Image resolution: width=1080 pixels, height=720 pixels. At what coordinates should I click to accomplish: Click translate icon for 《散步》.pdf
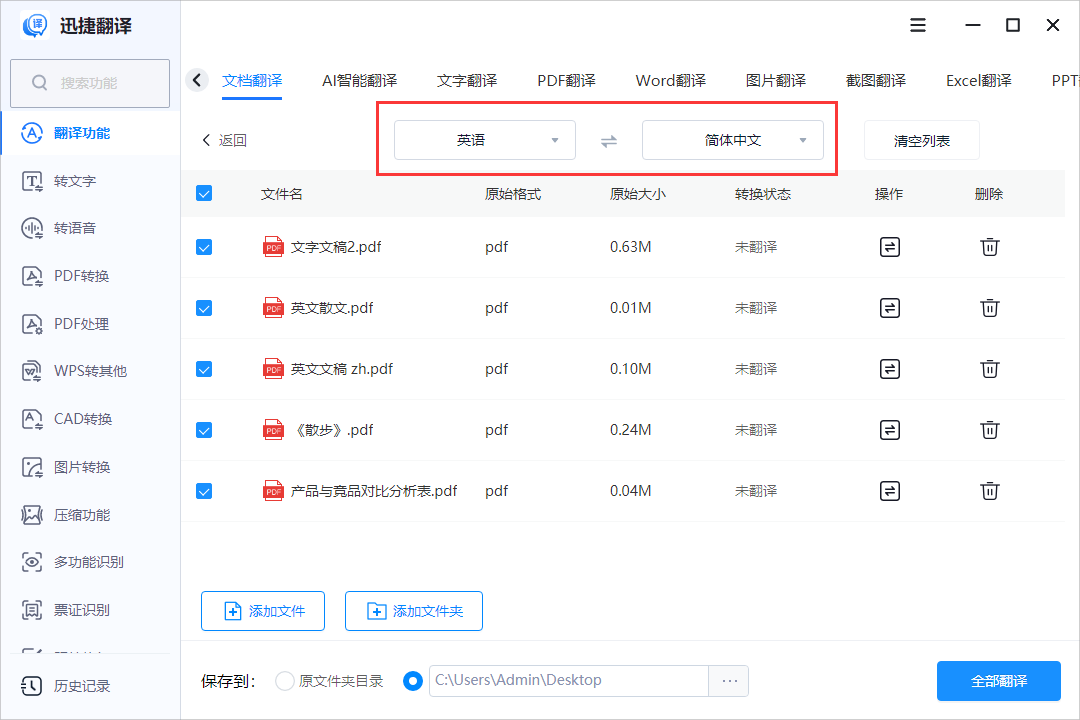coord(890,430)
